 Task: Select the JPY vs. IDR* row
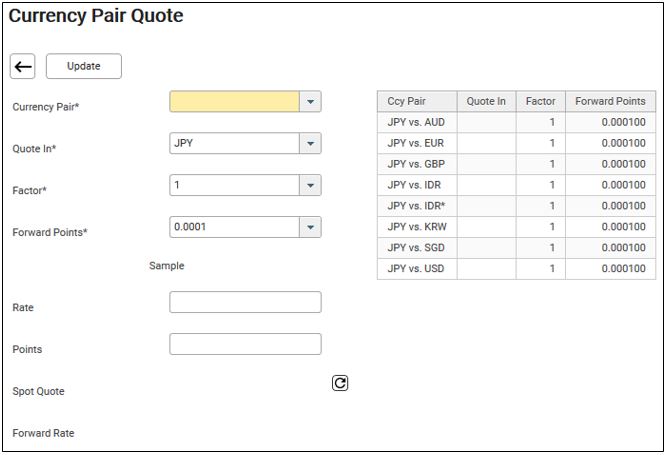coord(516,206)
